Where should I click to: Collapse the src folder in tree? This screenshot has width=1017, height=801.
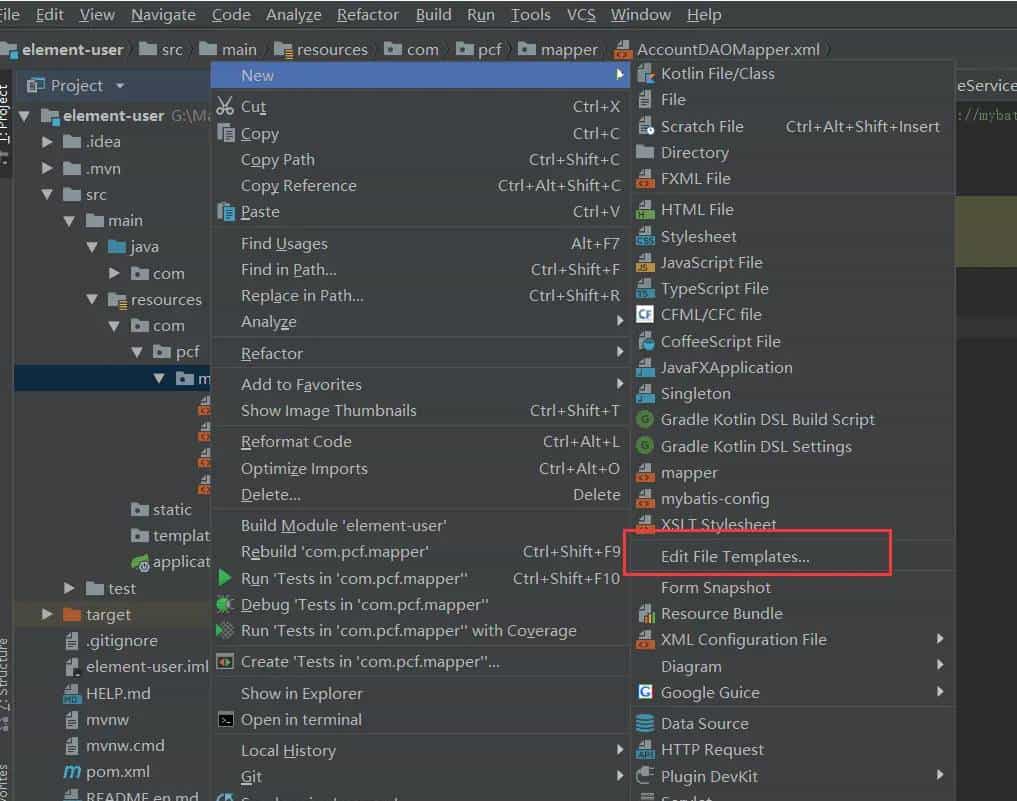(48, 195)
